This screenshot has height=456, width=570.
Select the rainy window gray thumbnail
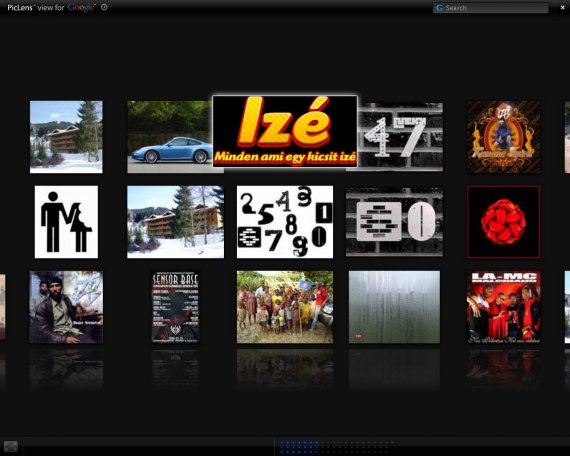[394, 307]
